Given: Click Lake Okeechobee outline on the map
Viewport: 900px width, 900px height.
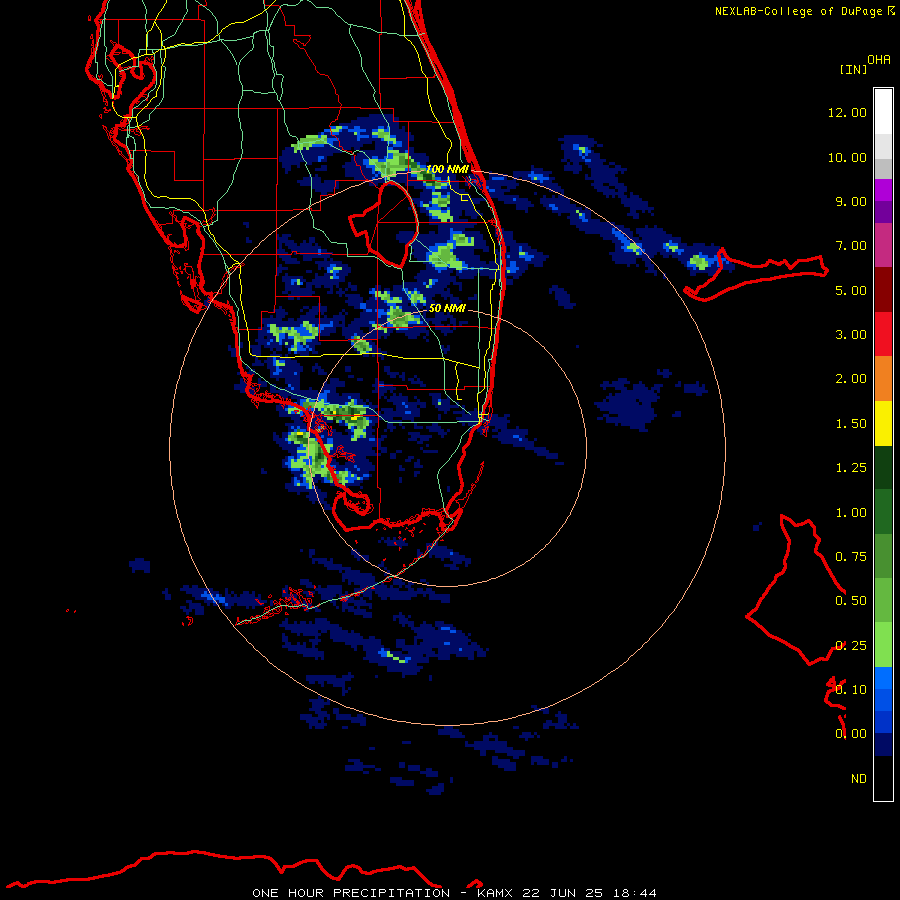Looking at the screenshot, I should tap(383, 224).
